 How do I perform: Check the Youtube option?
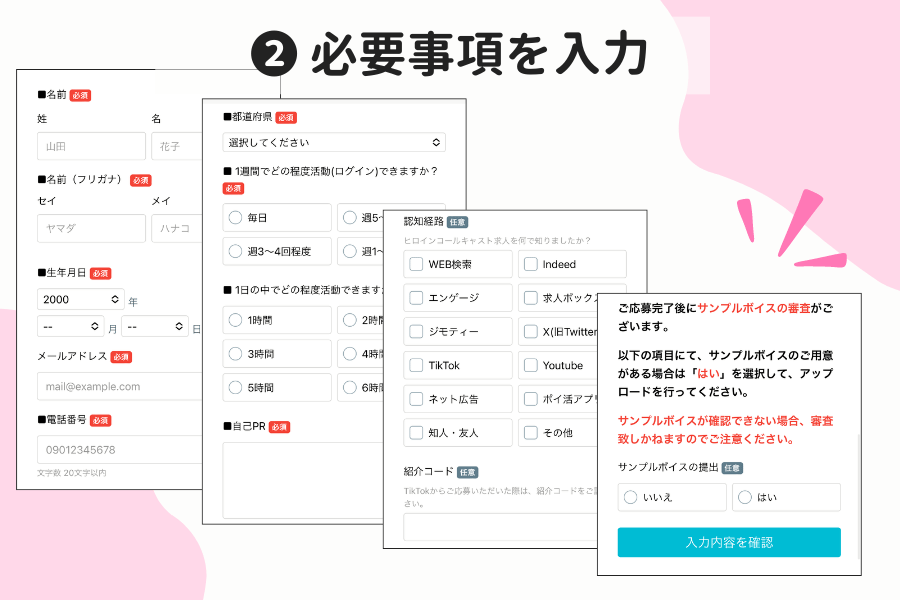point(530,365)
